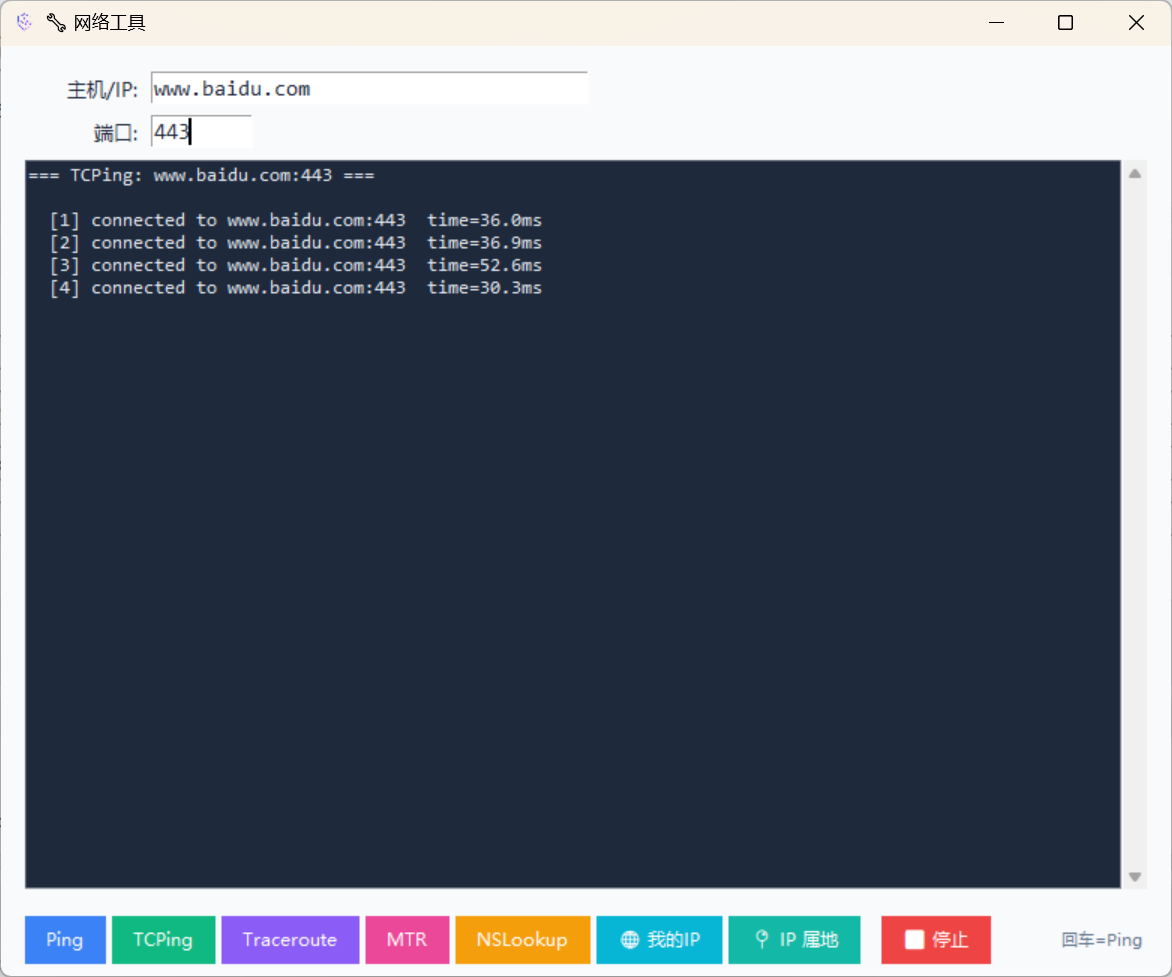Focus the 端口 port field showing 443
Screen dimensions: 1172x977
[201, 132]
